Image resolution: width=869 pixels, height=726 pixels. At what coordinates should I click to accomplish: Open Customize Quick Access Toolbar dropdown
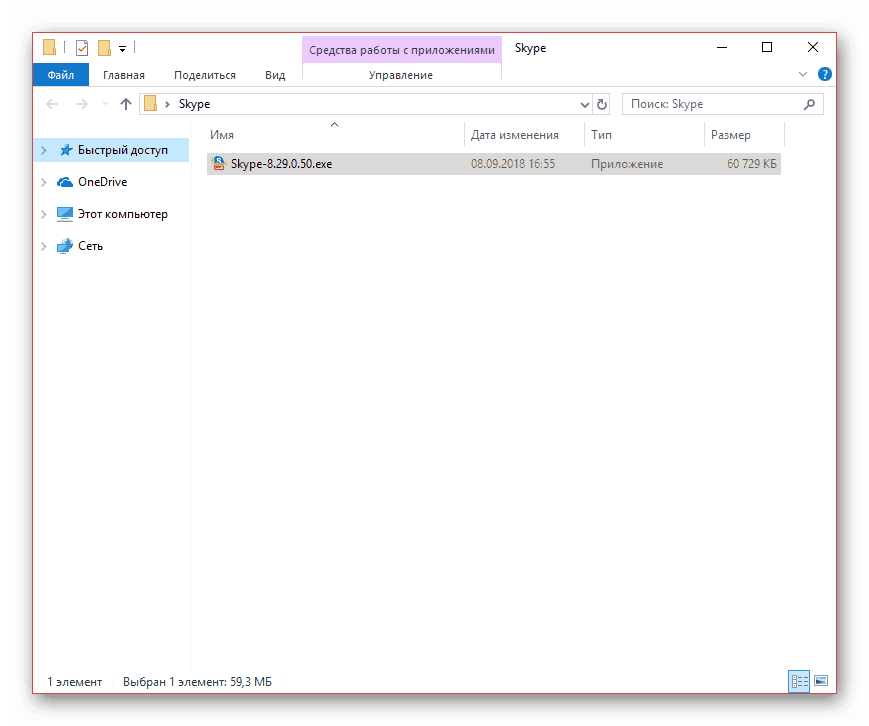coord(122,49)
